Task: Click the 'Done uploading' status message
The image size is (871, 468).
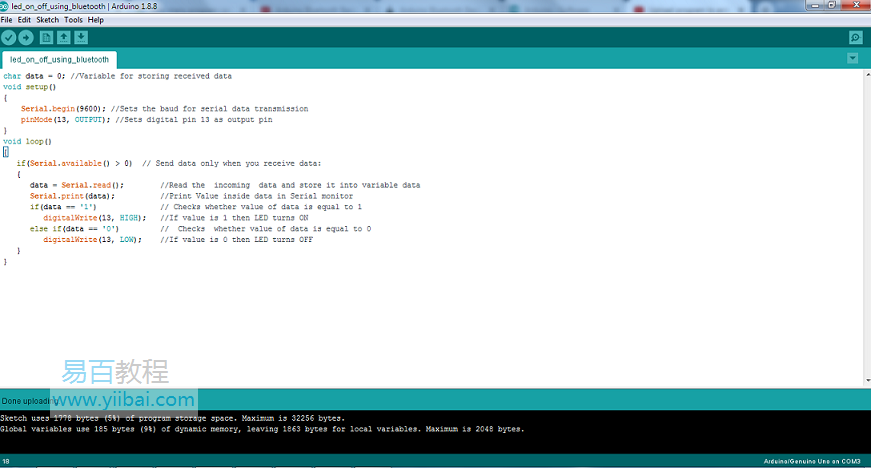Action: [x=29, y=401]
